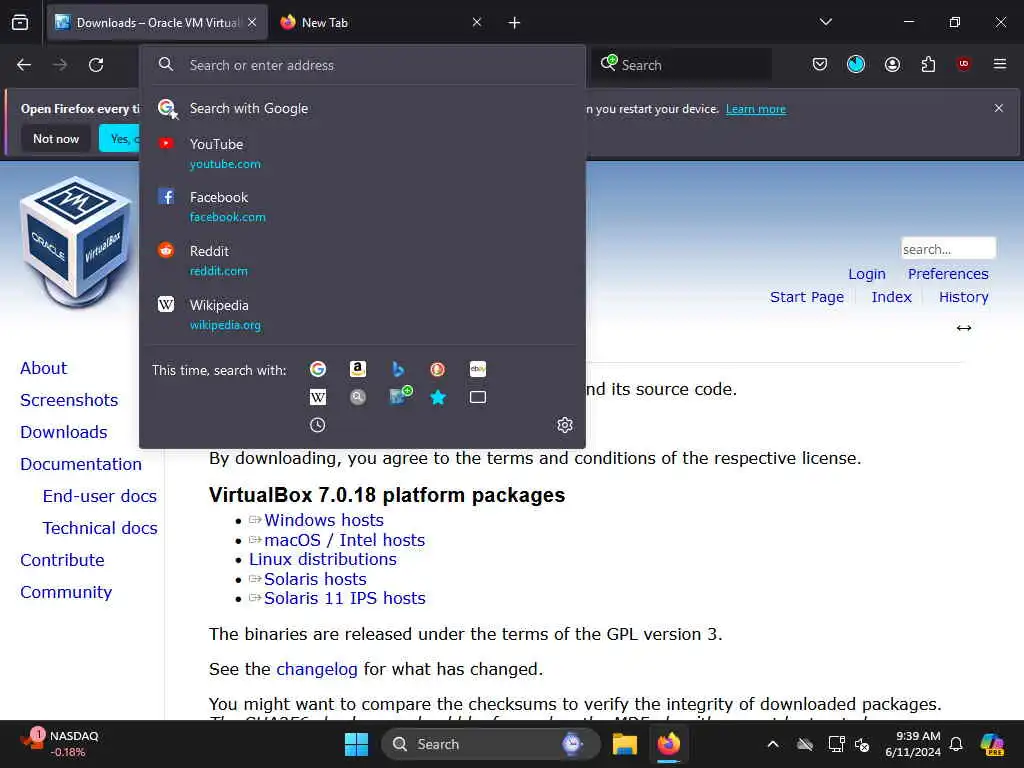Screen dimensions: 1024x768
Task: Search this time with DuckDuckGo icon
Action: click(438, 370)
